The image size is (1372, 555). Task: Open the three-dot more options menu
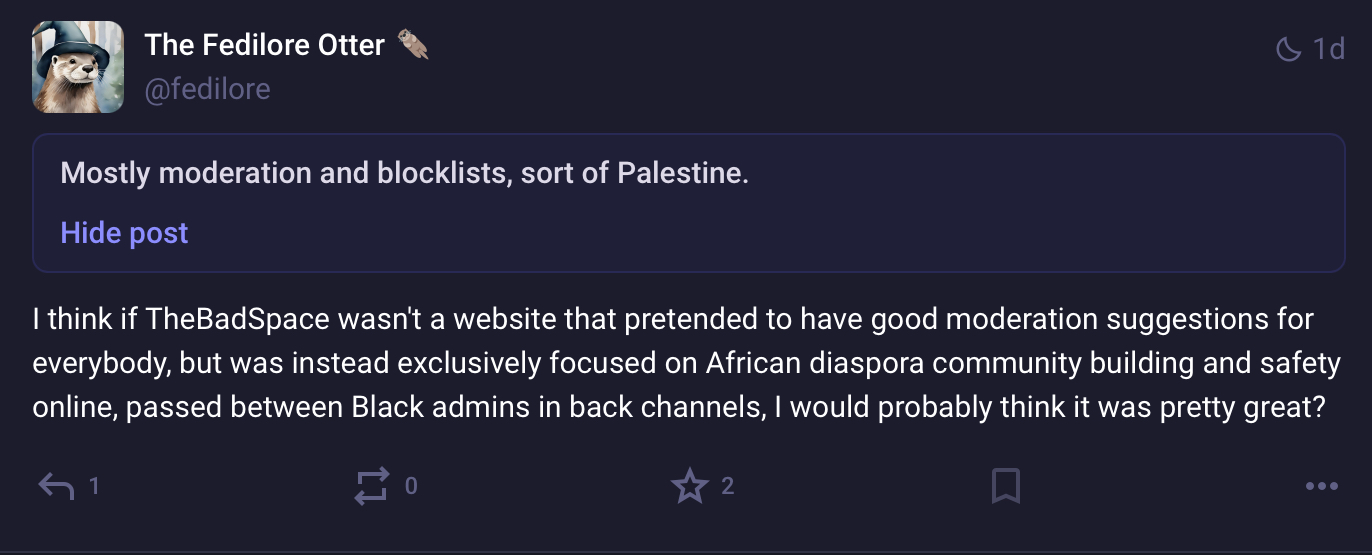pos(1321,487)
